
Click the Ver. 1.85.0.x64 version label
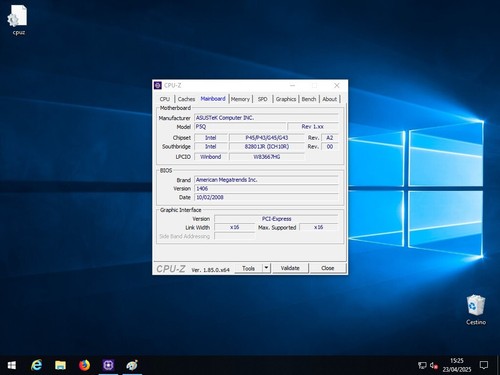point(210,270)
